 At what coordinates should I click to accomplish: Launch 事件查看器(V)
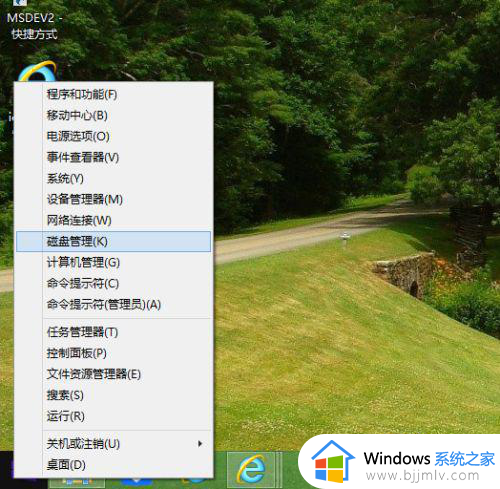tap(113, 157)
